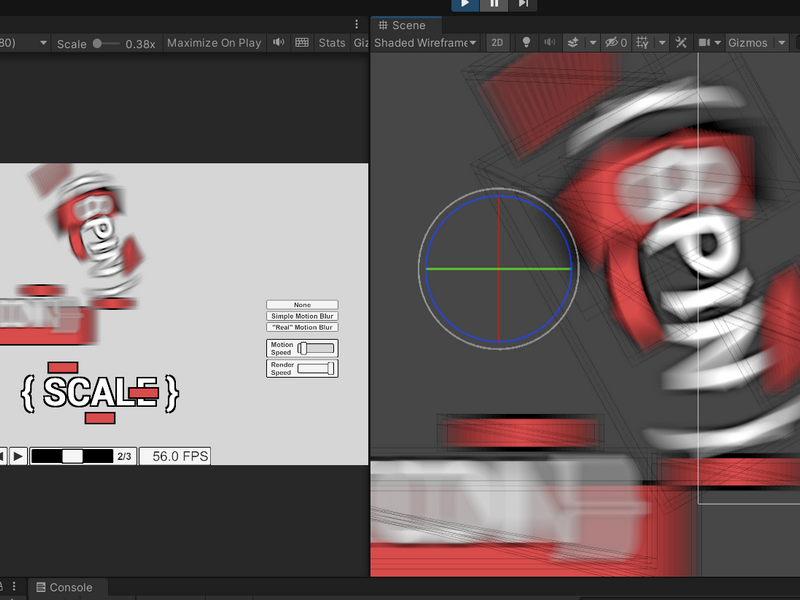Open the Scene camera settings dropdown arrow
Image resolution: width=800 pixels, height=600 pixels.
point(718,43)
